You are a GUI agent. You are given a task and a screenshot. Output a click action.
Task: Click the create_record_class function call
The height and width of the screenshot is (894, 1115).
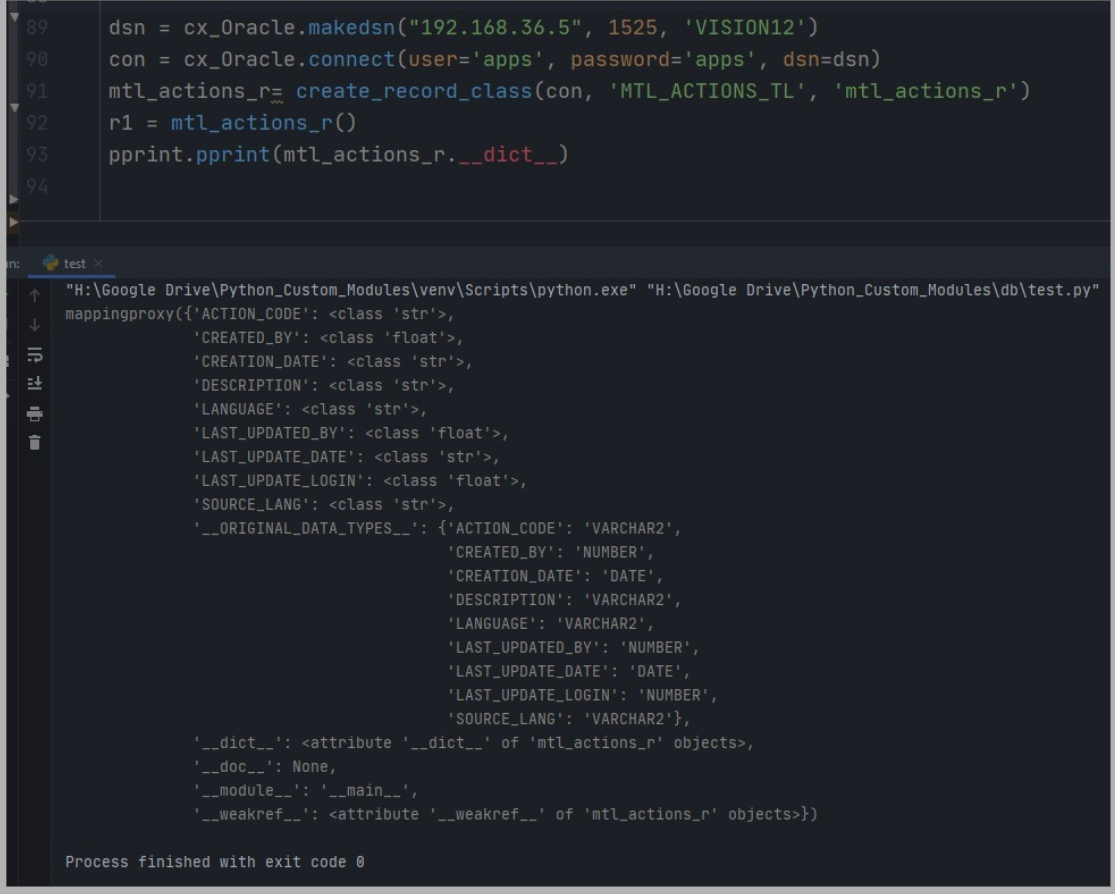[414, 91]
